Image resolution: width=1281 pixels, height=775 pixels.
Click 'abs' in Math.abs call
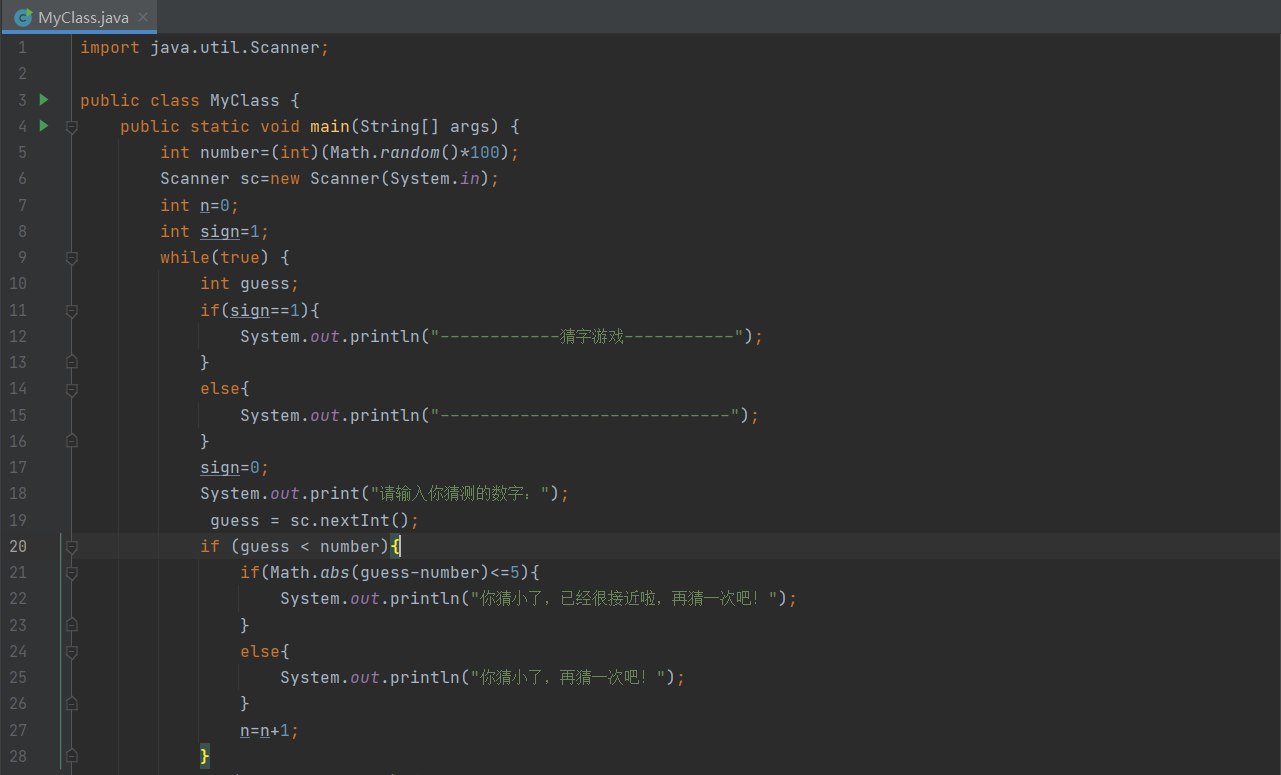[x=335, y=573]
